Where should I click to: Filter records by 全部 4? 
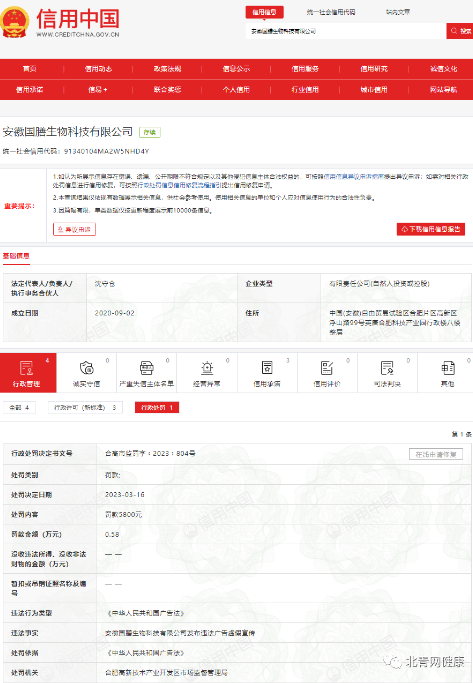coord(19,408)
